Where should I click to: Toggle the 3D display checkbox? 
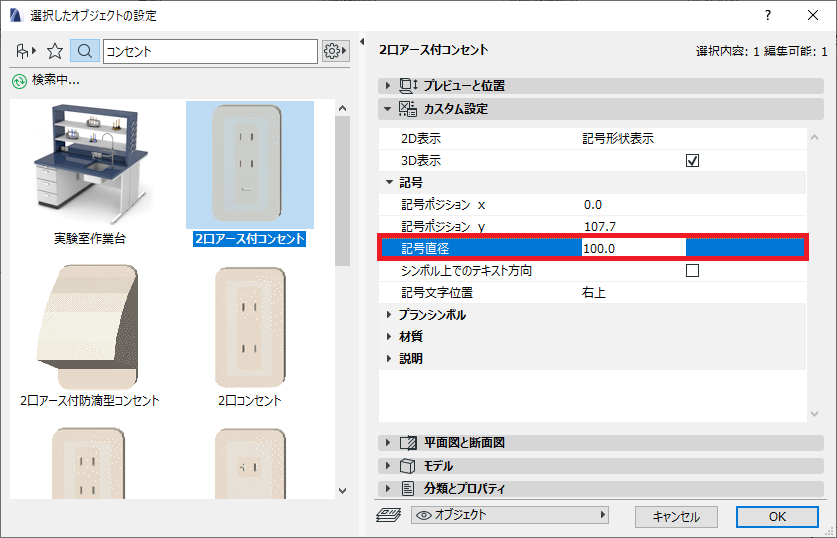[x=692, y=161]
